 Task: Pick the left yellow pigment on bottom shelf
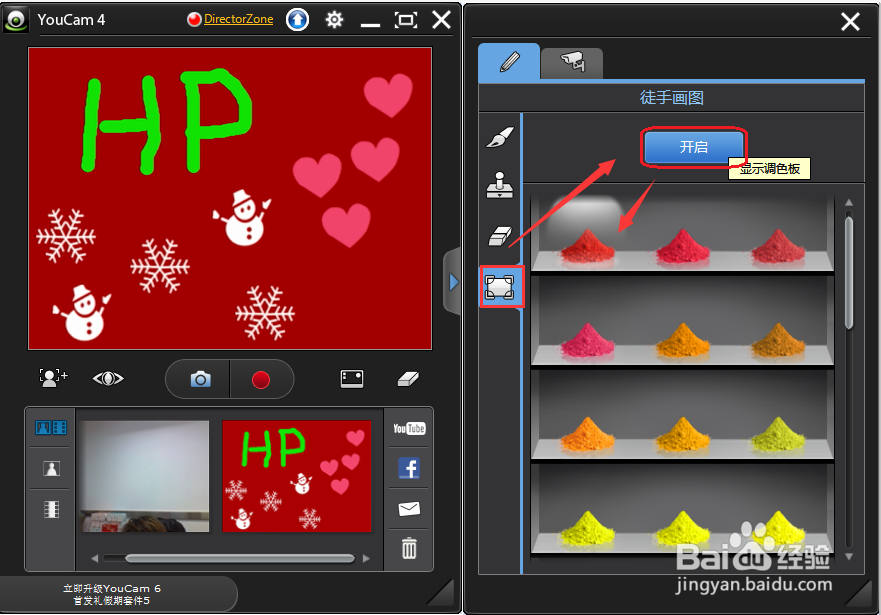[588, 529]
